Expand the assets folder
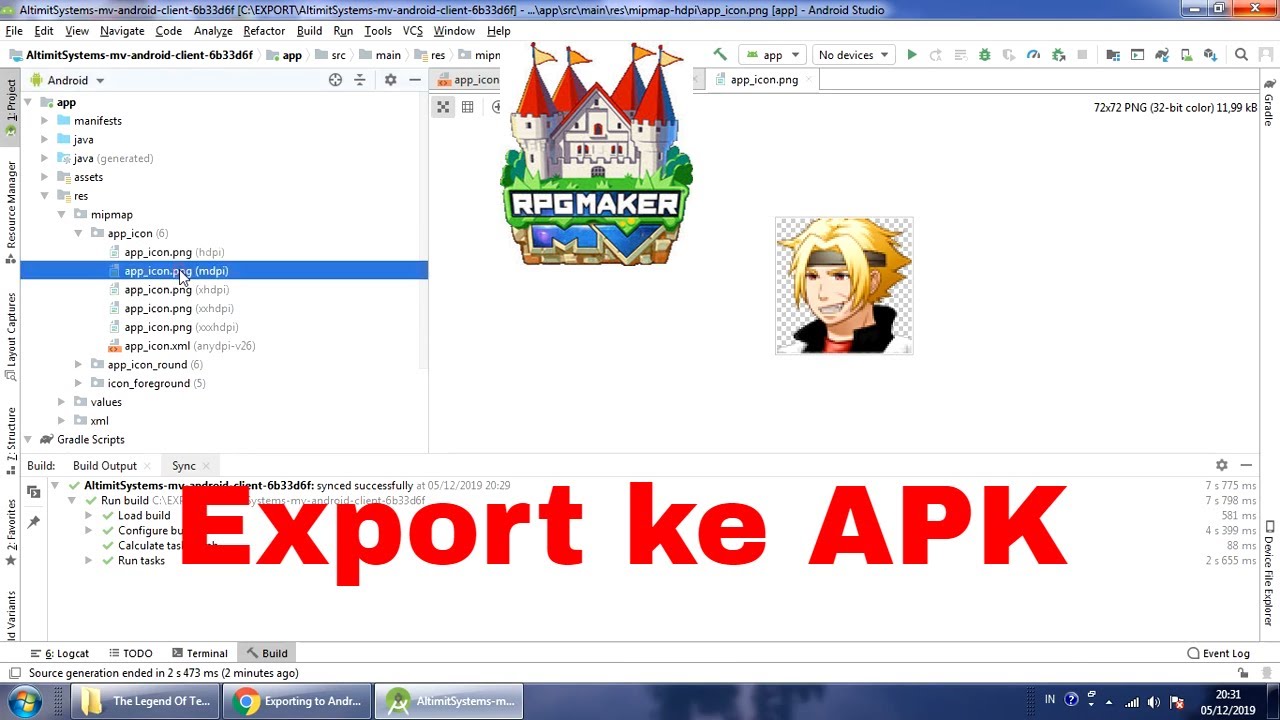 coord(44,177)
